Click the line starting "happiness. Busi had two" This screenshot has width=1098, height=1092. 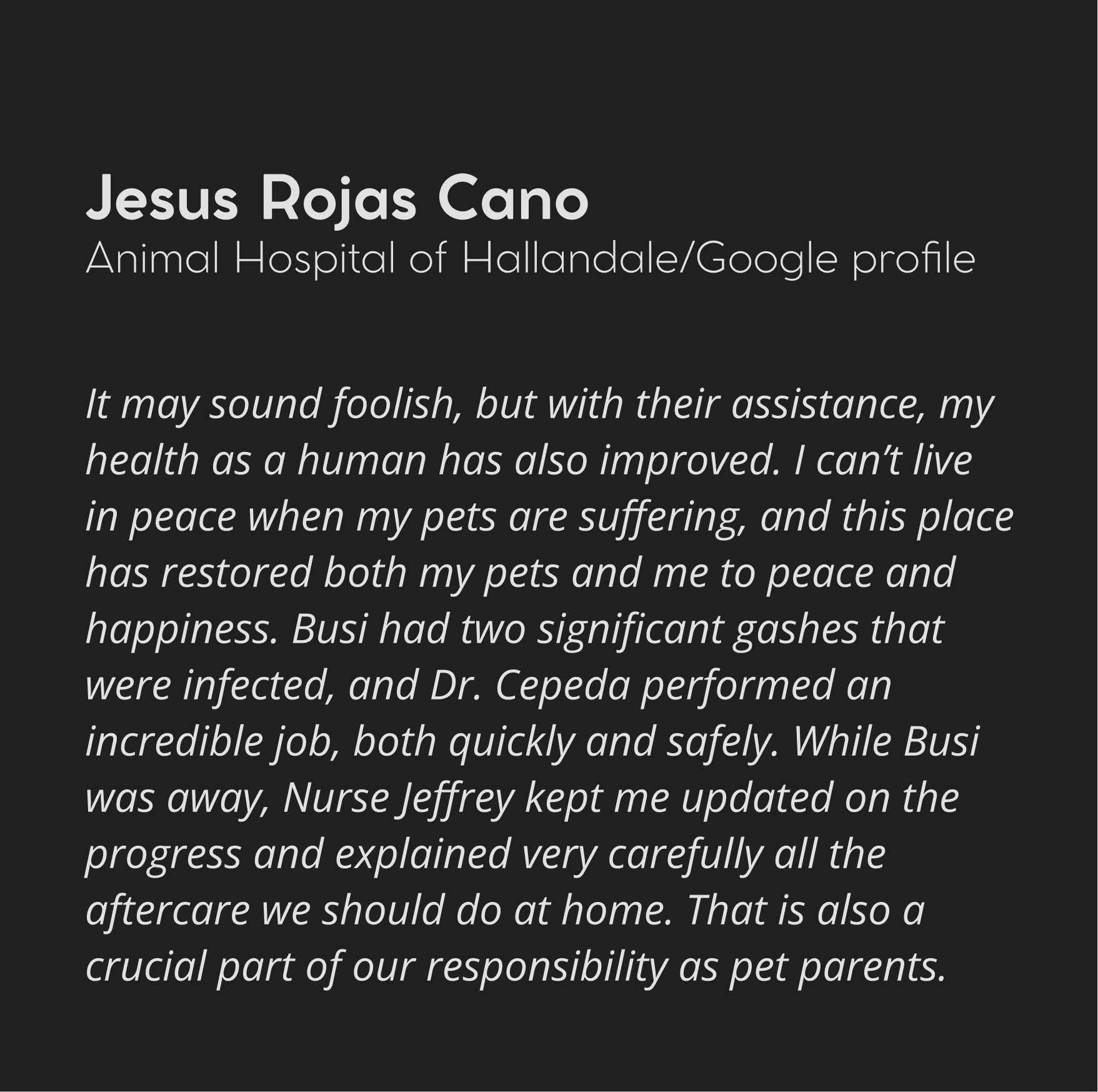coord(514,629)
